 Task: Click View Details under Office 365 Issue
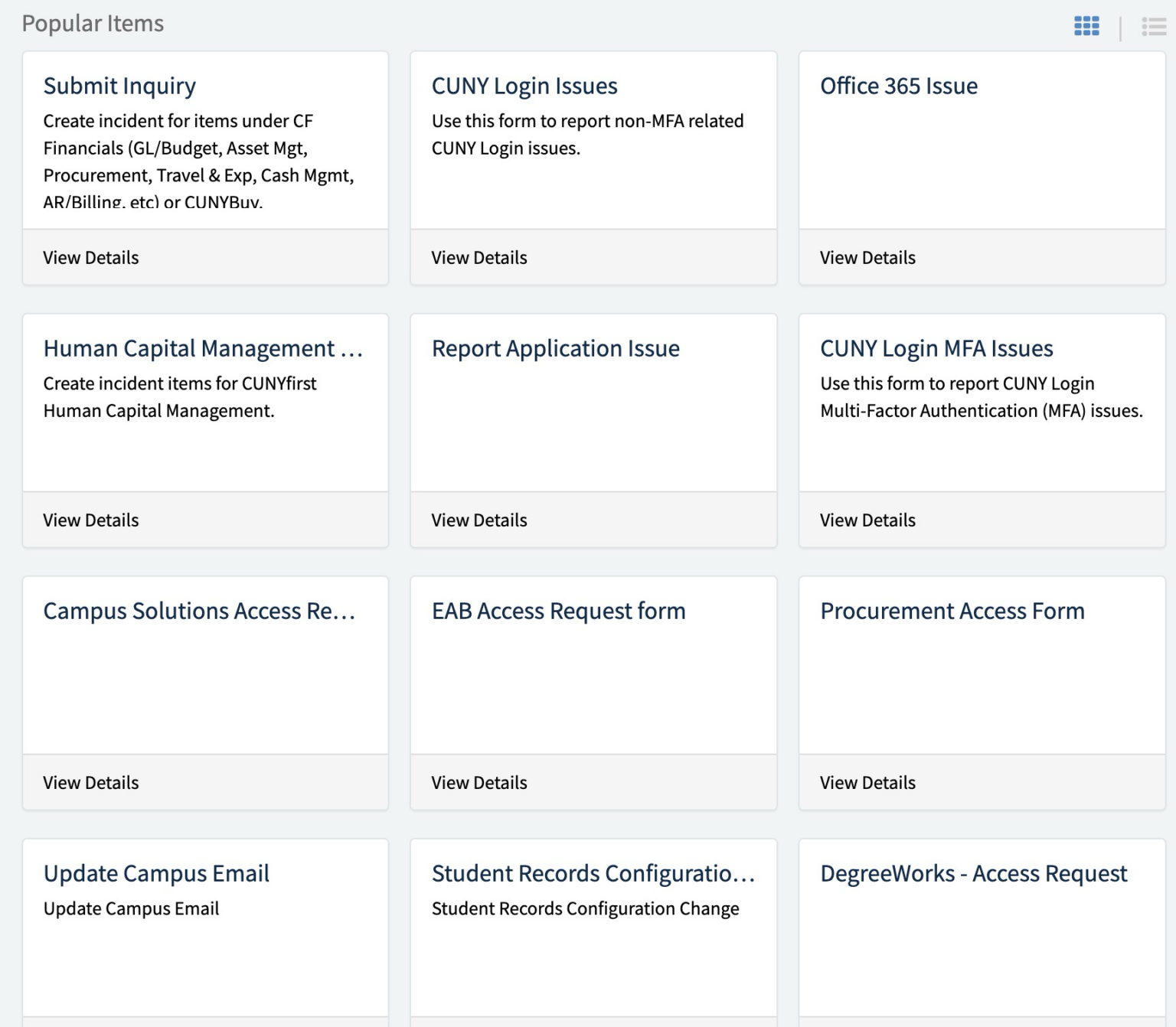click(x=867, y=258)
